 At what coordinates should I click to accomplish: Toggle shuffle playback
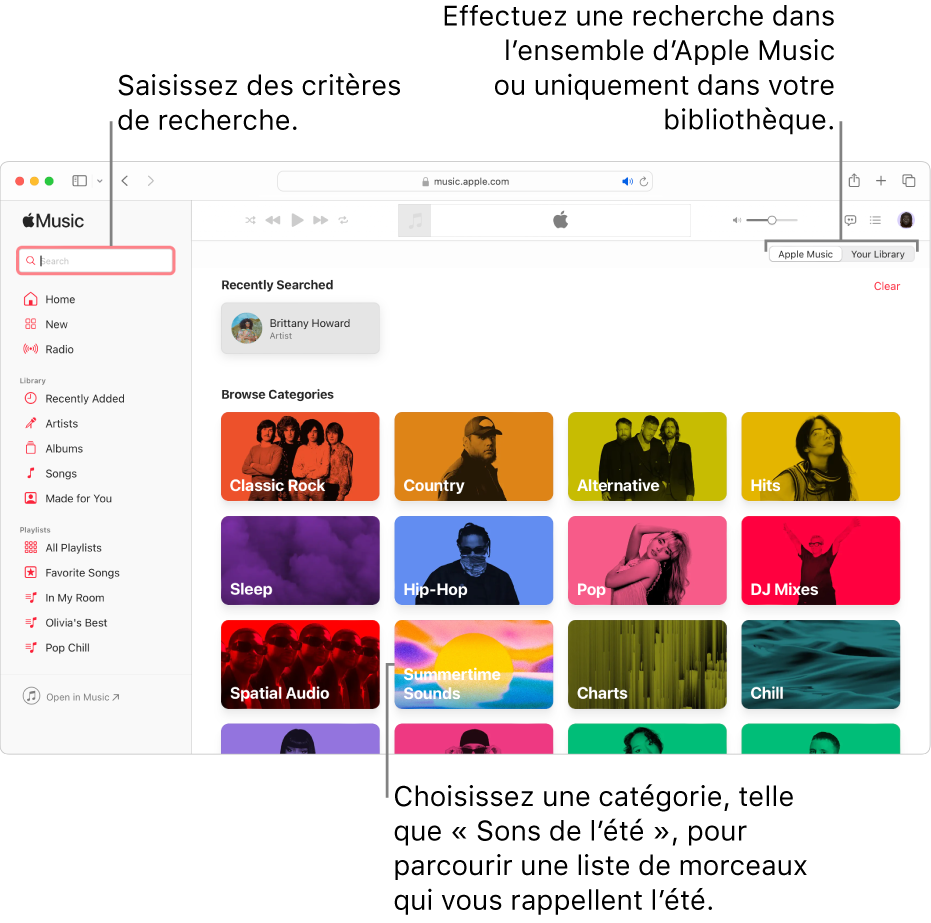[x=251, y=220]
